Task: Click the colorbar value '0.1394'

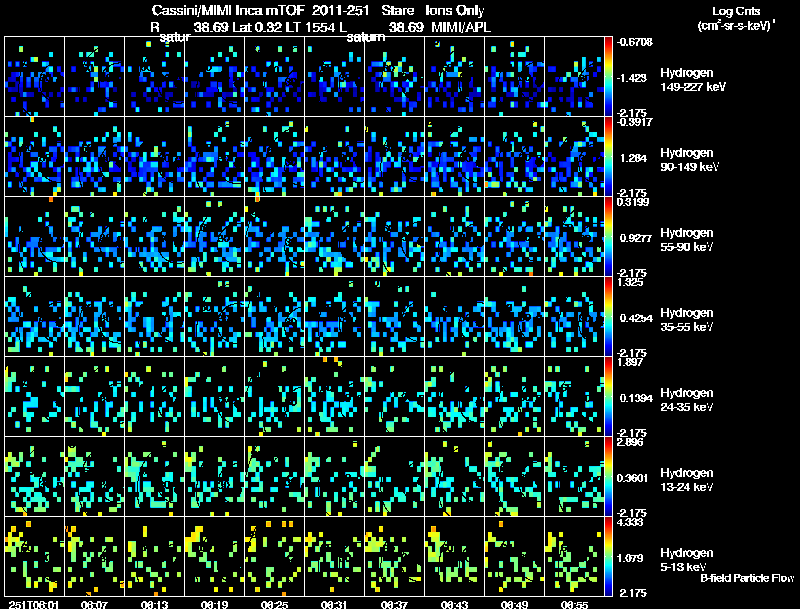Action: click(636, 398)
